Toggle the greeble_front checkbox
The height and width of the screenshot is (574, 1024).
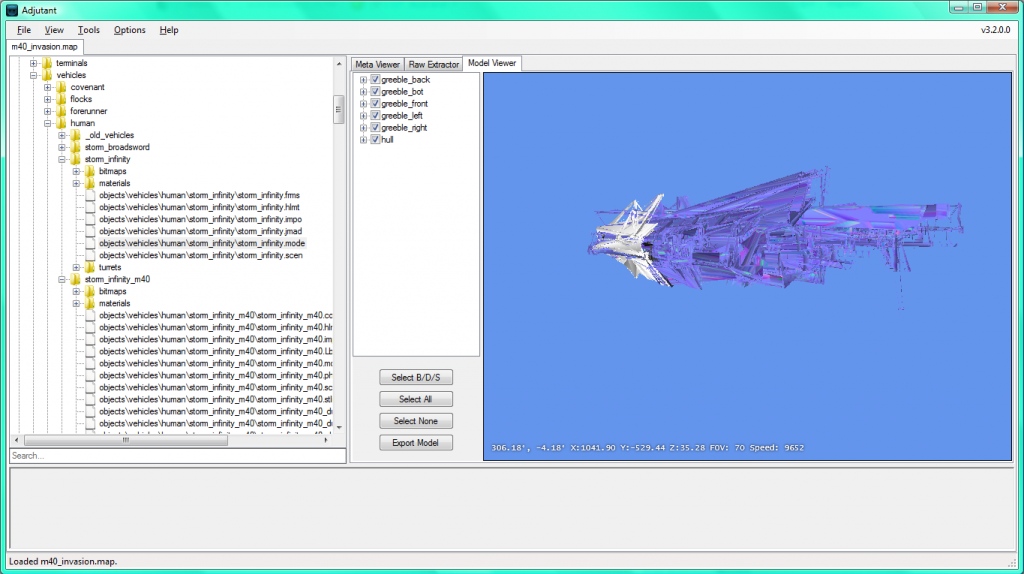[376, 104]
